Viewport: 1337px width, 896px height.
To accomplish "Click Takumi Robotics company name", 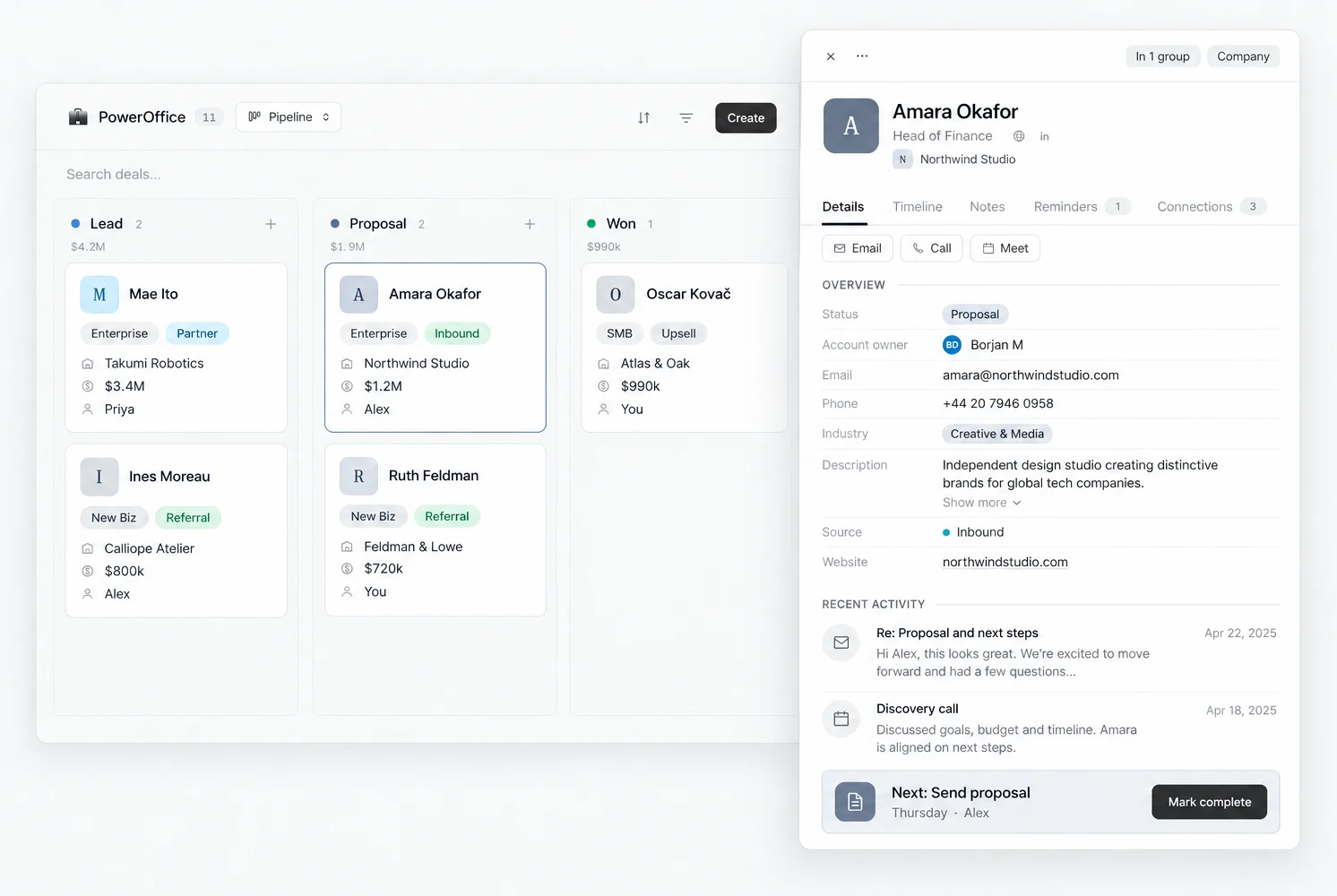I will click(154, 364).
